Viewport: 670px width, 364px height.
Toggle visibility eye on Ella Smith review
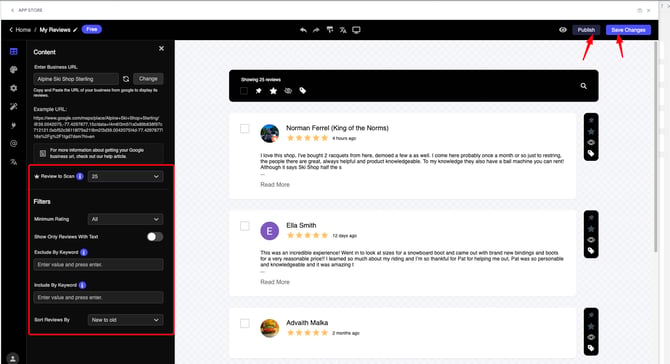point(591,240)
